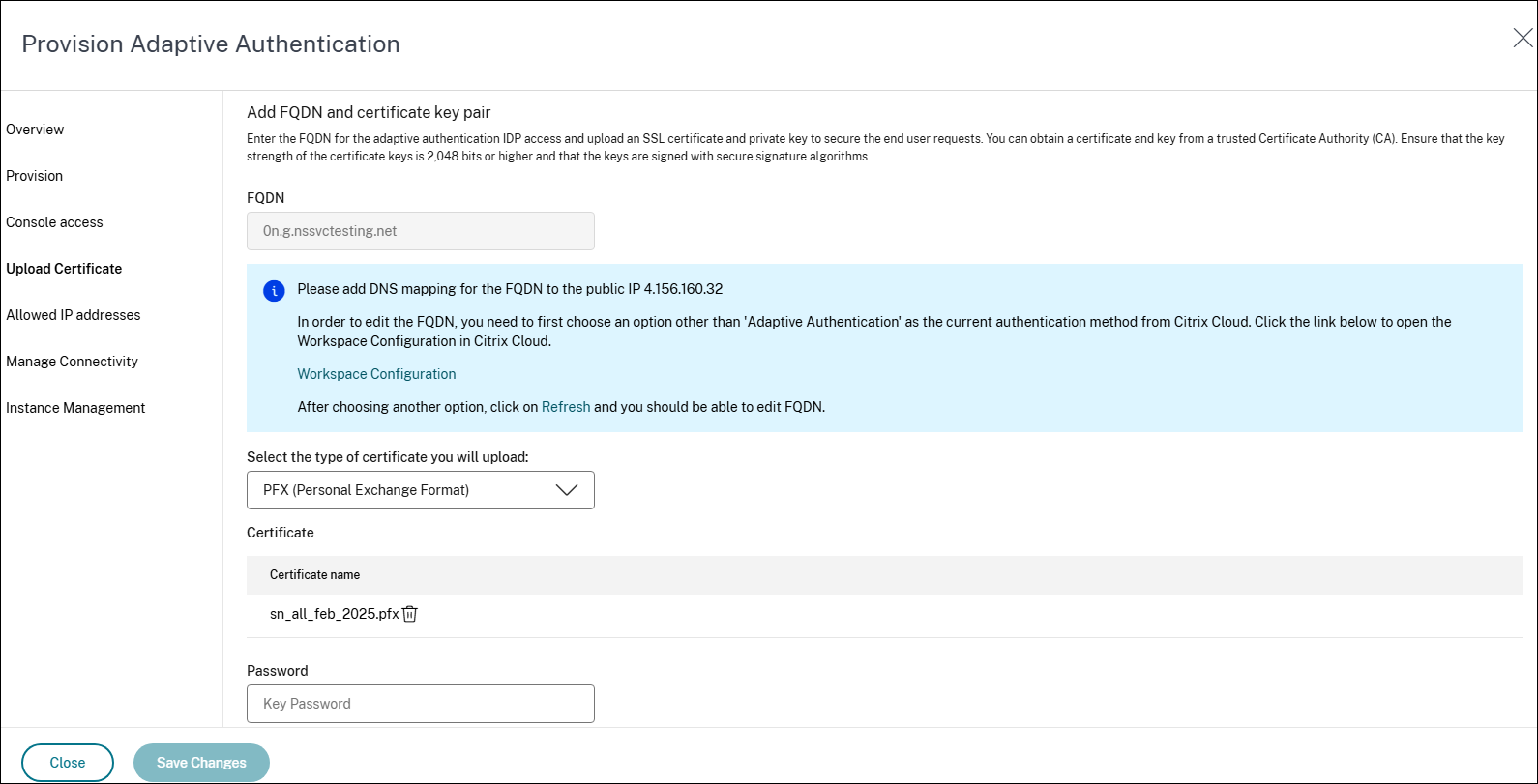1538x784 pixels.
Task: Navigate to Allowed IP addresses
Action: pos(74,315)
